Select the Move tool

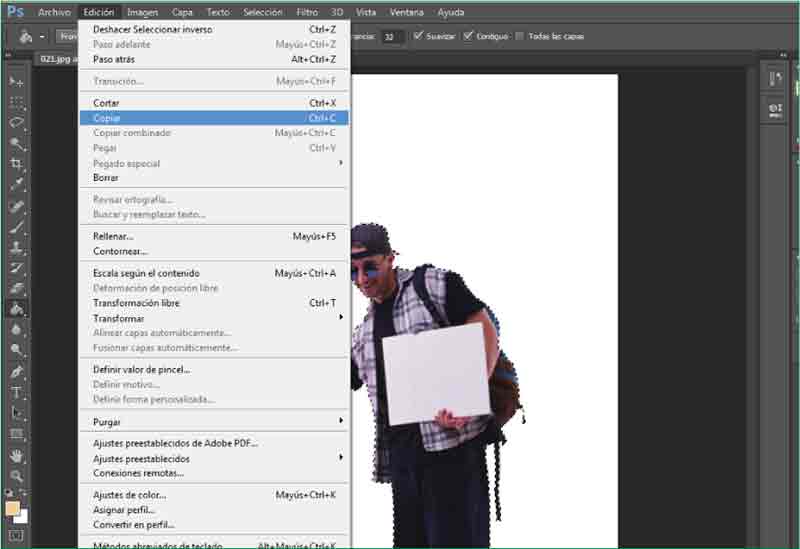[17, 81]
